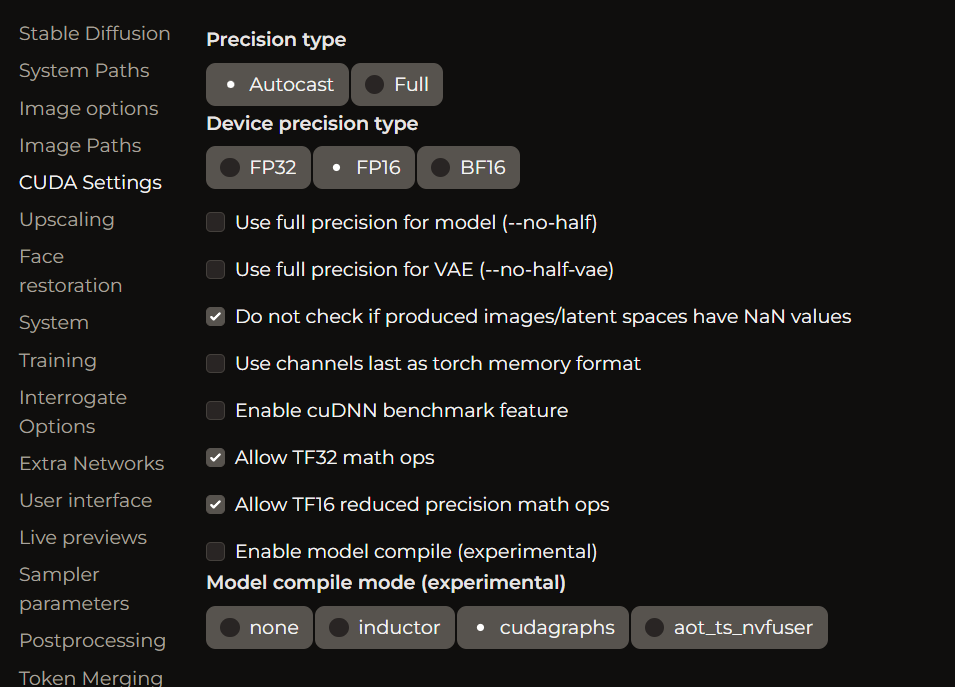Select FP16 device precision
The width and height of the screenshot is (955, 687).
[x=364, y=167]
